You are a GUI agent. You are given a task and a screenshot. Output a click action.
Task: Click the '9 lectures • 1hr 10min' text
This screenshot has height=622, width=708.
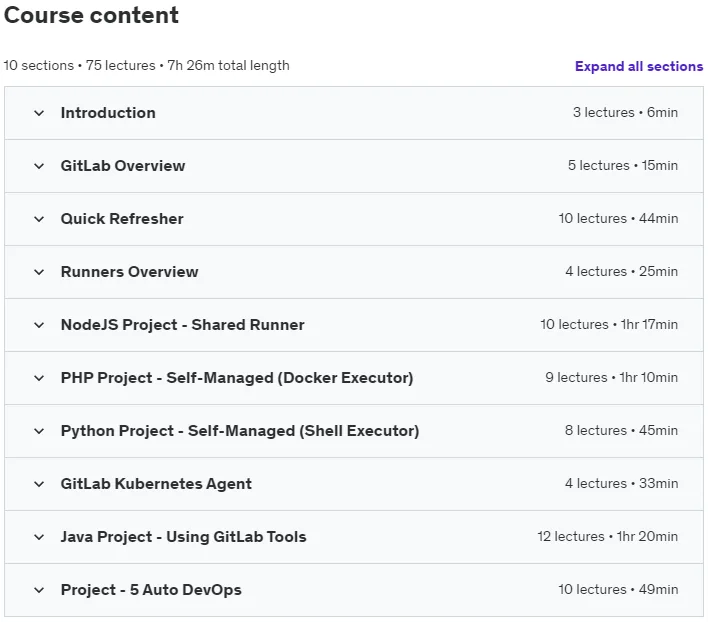pos(611,377)
